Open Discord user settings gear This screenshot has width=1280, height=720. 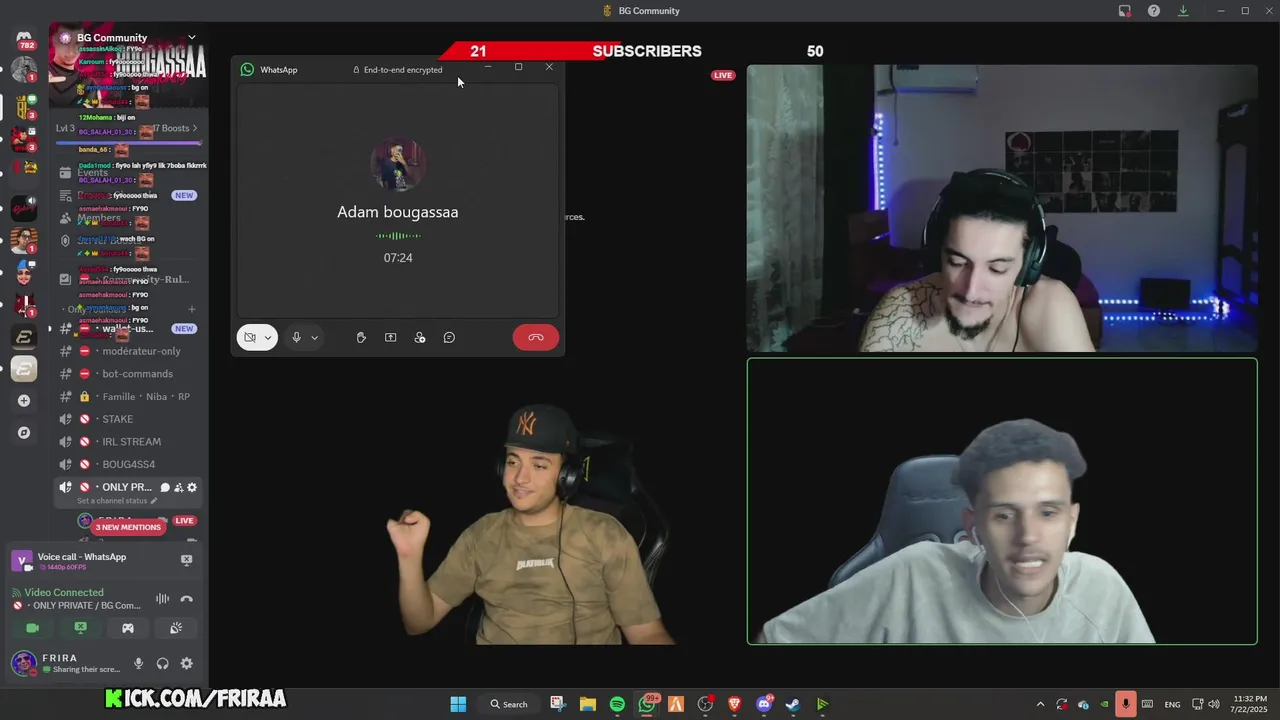186,663
